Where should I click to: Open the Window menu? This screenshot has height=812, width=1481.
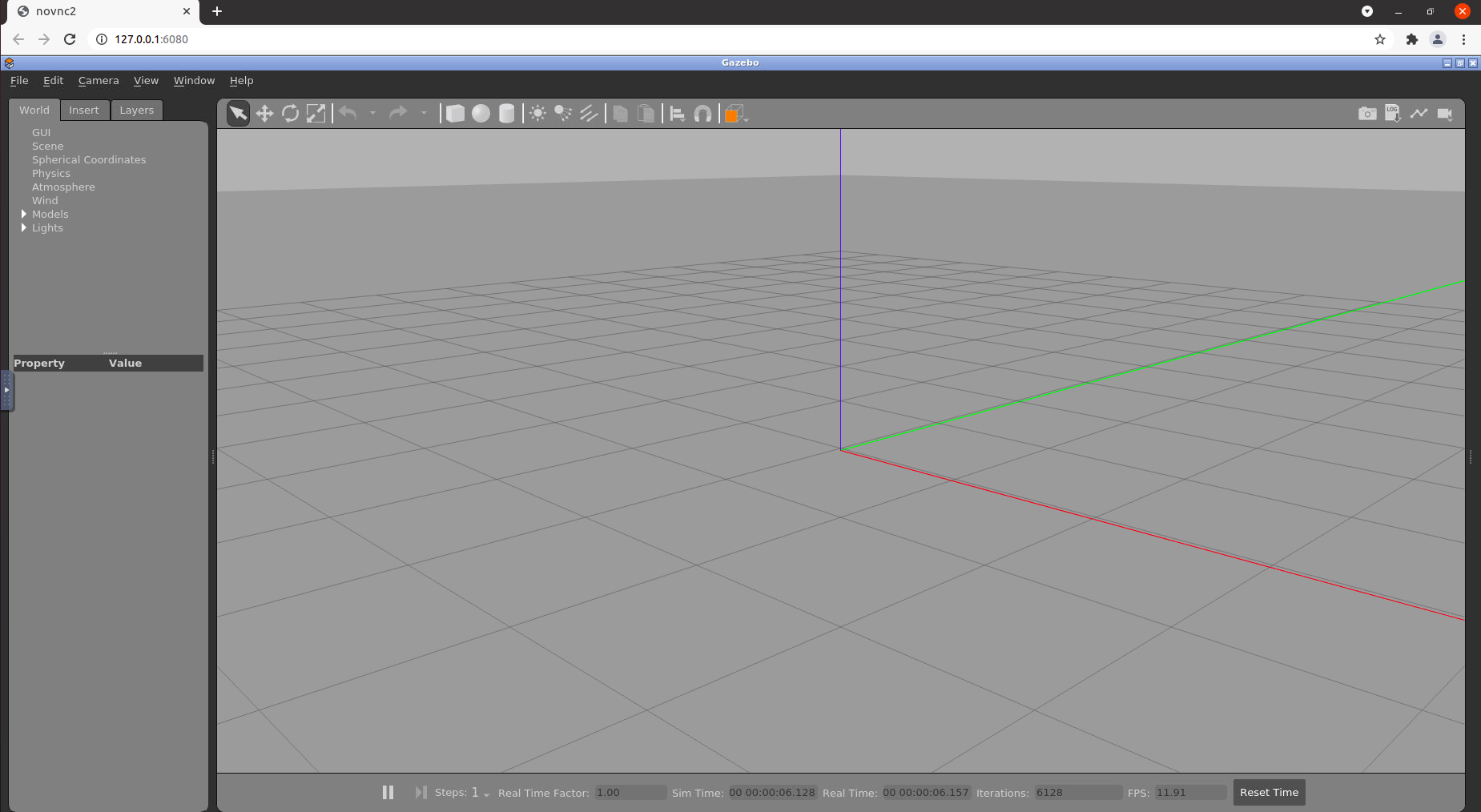click(194, 80)
